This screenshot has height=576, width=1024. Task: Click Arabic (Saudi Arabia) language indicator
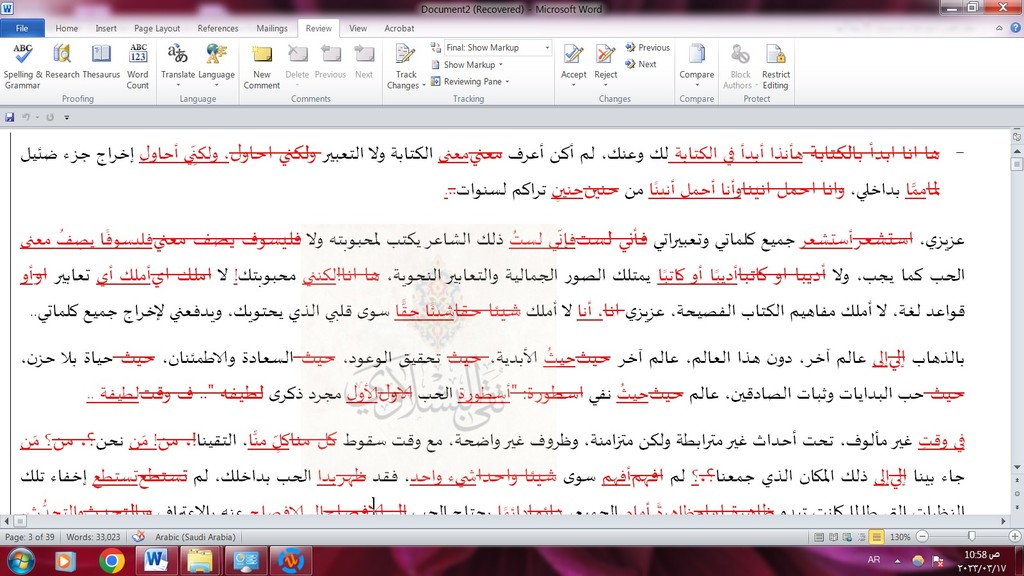[x=195, y=537]
